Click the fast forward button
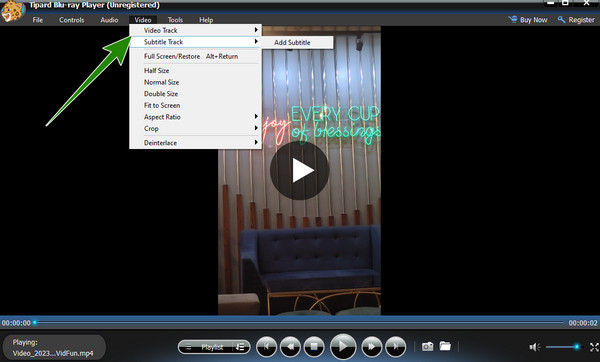This screenshot has width=600, height=362. point(372,347)
